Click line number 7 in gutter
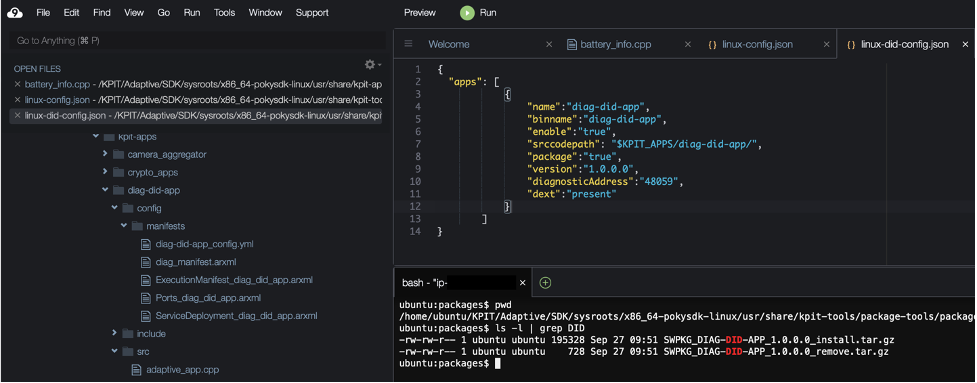The height and width of the screenshot is (383, 977). (417, 144)
